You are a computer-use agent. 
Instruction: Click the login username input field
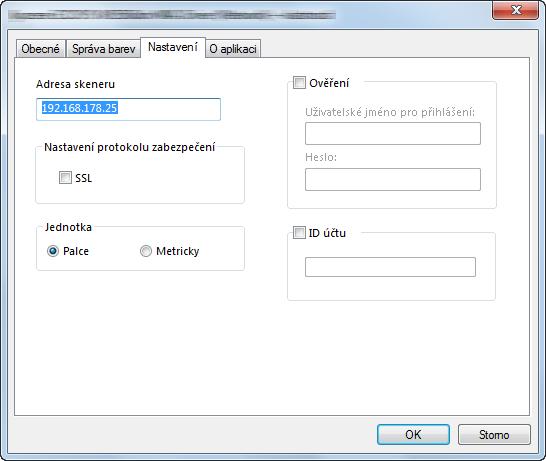[393, 133]
